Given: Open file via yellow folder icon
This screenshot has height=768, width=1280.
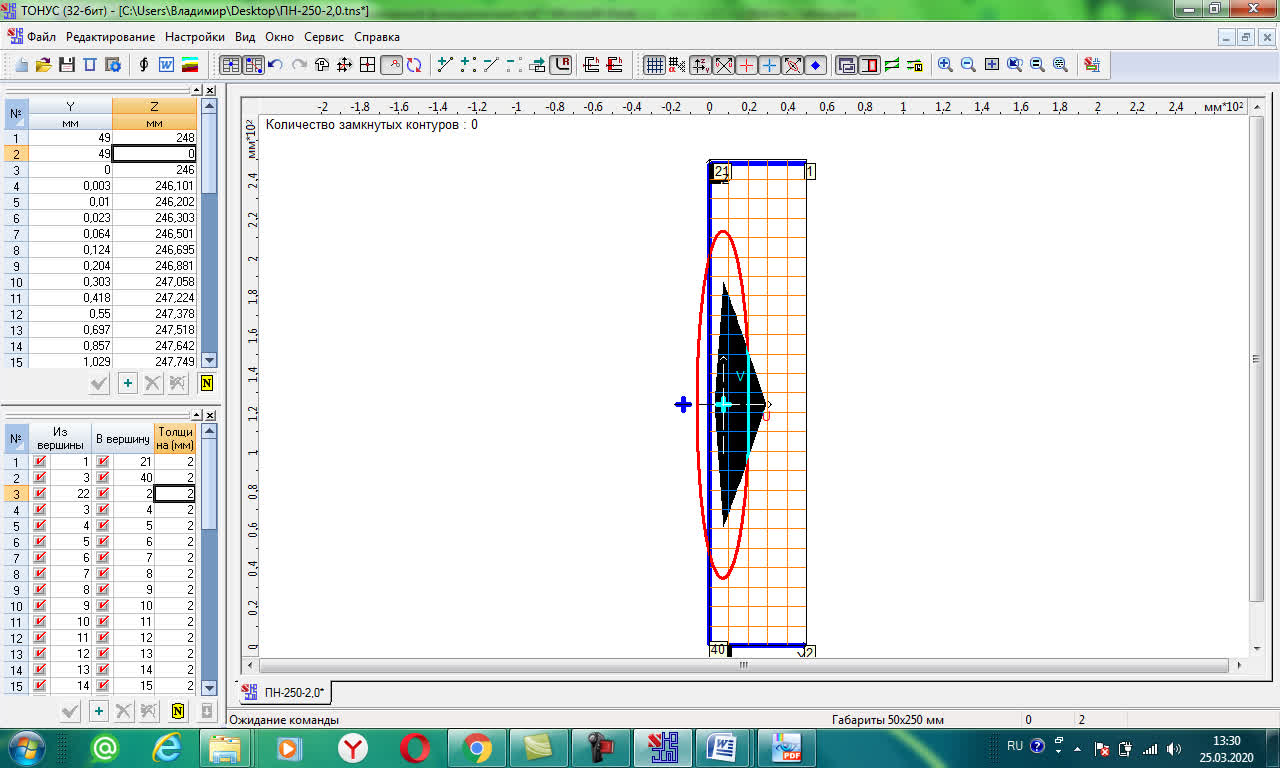Looking at the screenshot, I should click(x=43, y=65).
